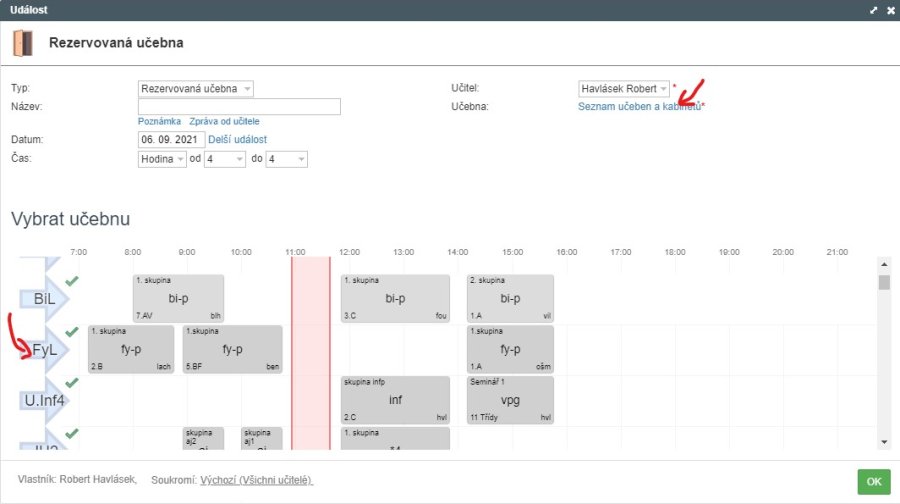This screenshot has height=504, width=900.
Task: Click the timetable vertical scrollbar down arrow
Action: click(x=883, y=441)
